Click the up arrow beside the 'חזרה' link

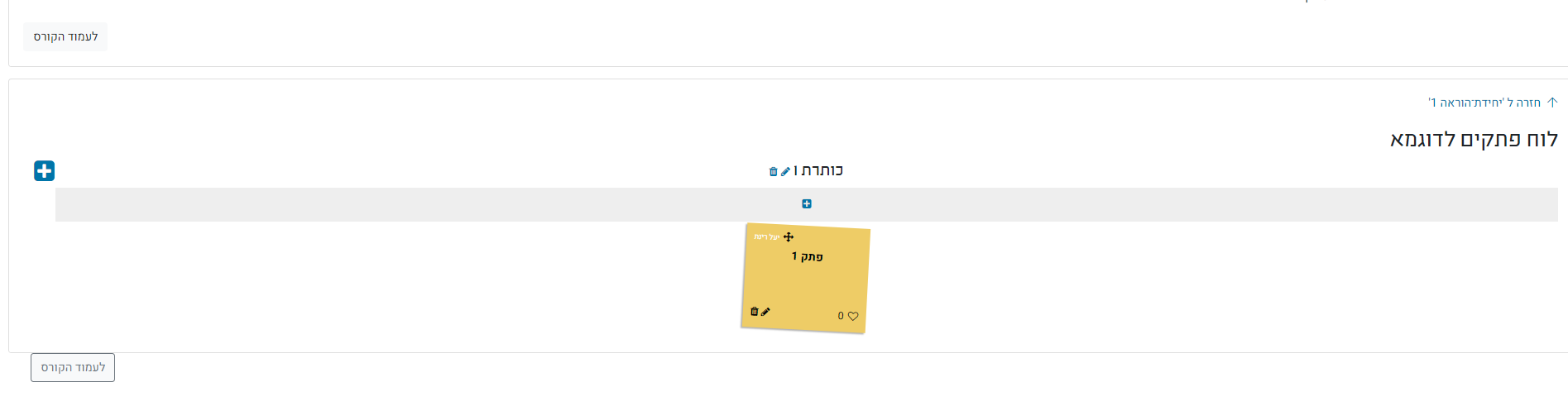1552,103
